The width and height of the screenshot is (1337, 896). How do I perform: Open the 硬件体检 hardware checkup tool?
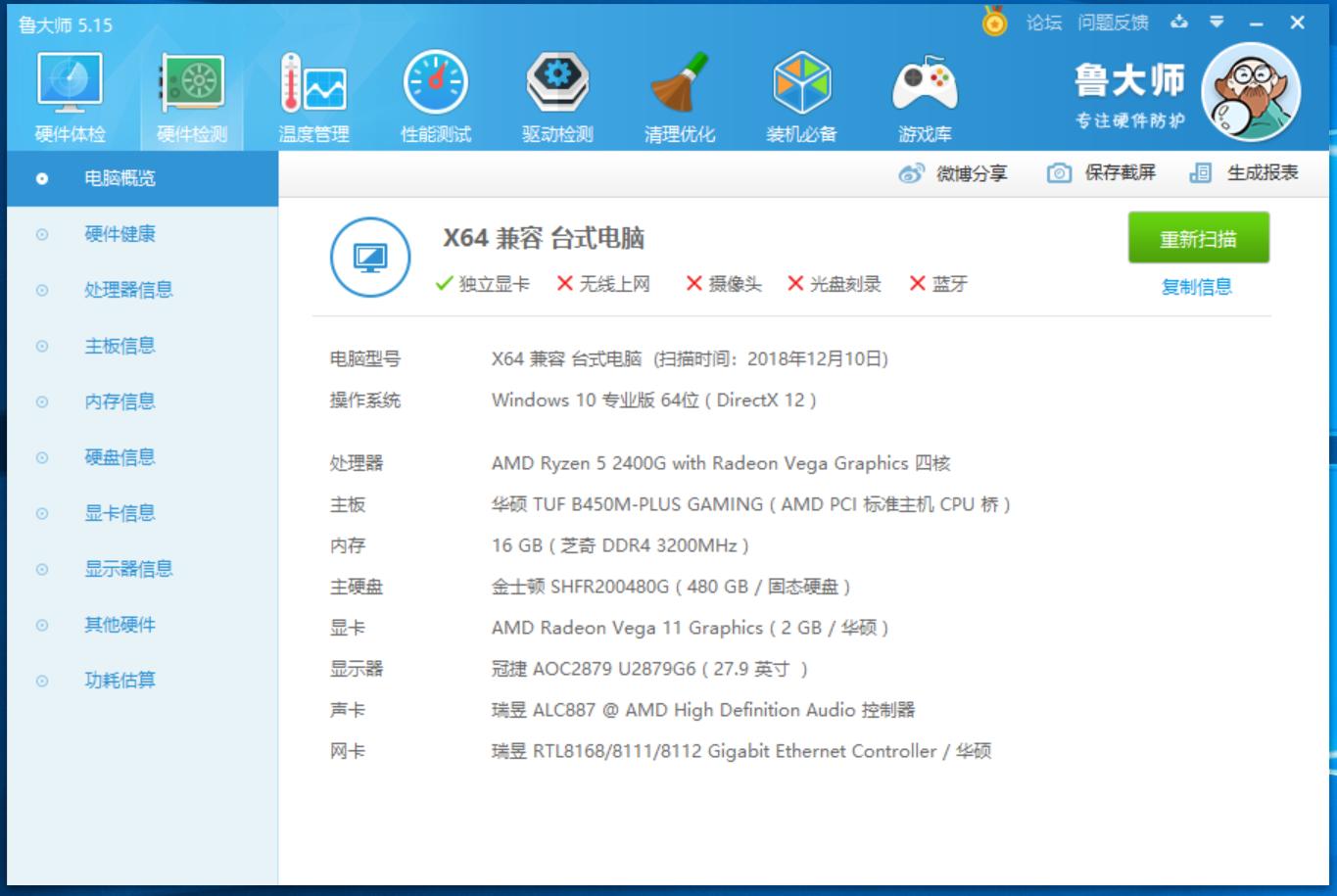pyautogui.click(x=69, y=93)
